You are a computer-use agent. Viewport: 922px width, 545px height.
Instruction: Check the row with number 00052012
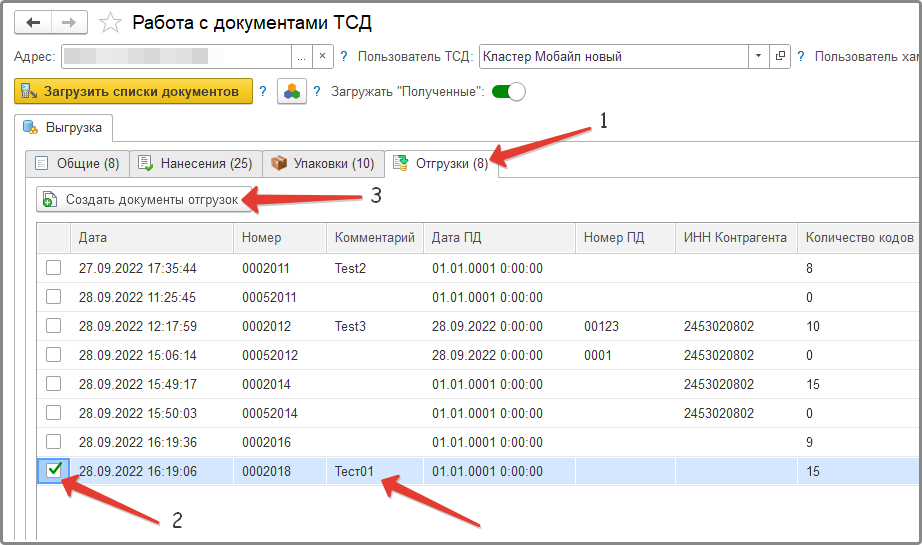click(x=54, y=355)
